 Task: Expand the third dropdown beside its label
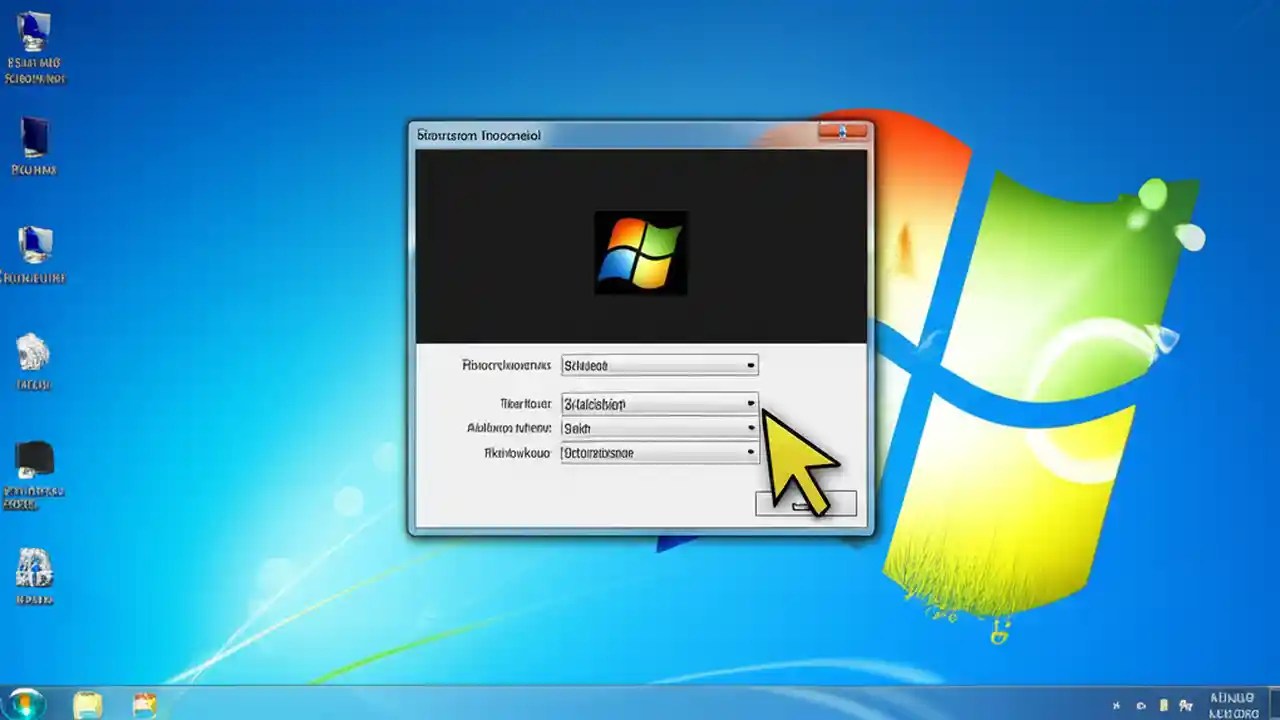click(x=750, y=428)
